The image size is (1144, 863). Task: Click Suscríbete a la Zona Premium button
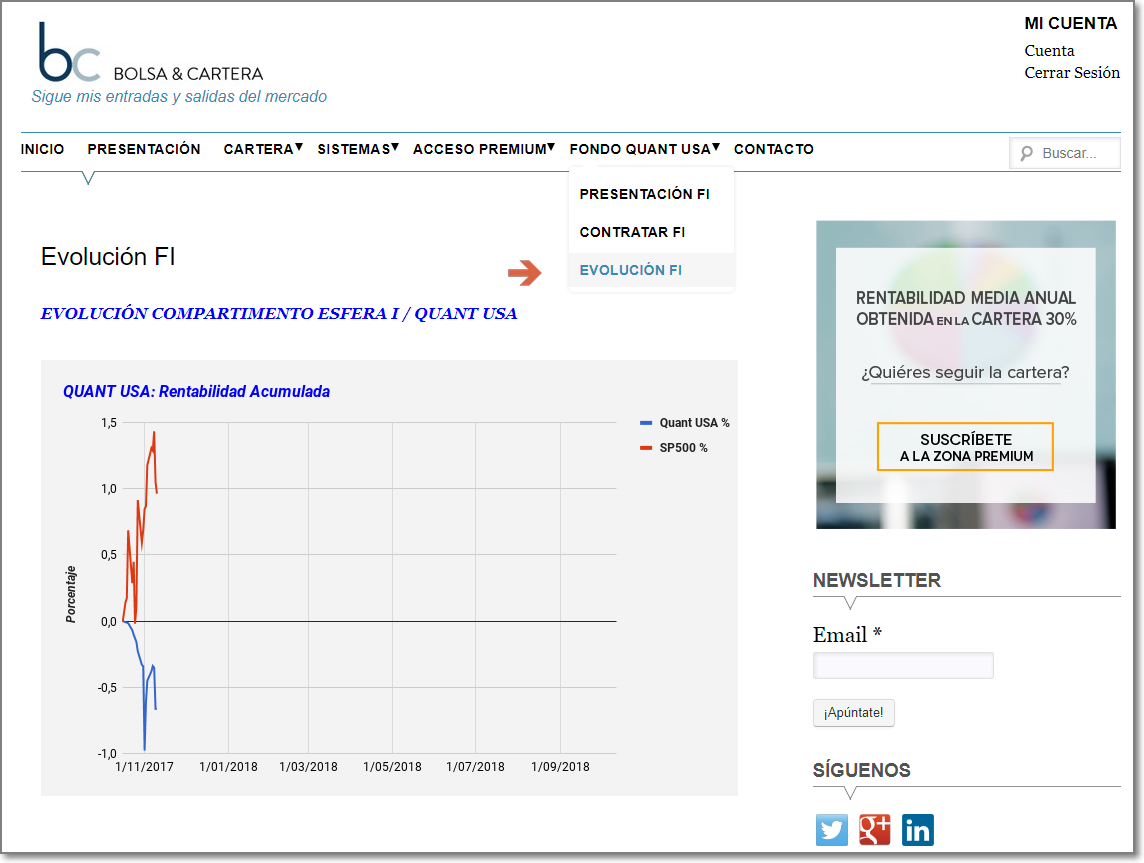coord(965,447)
